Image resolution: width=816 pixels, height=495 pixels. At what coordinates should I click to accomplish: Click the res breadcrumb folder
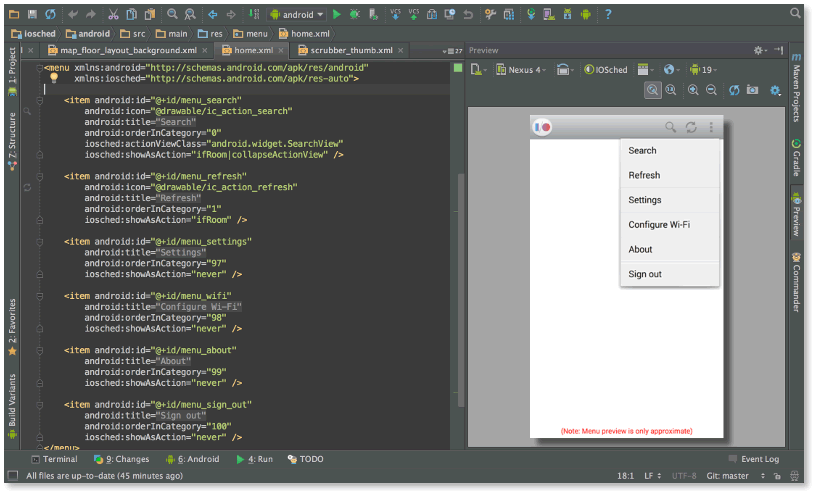point(210,34)
